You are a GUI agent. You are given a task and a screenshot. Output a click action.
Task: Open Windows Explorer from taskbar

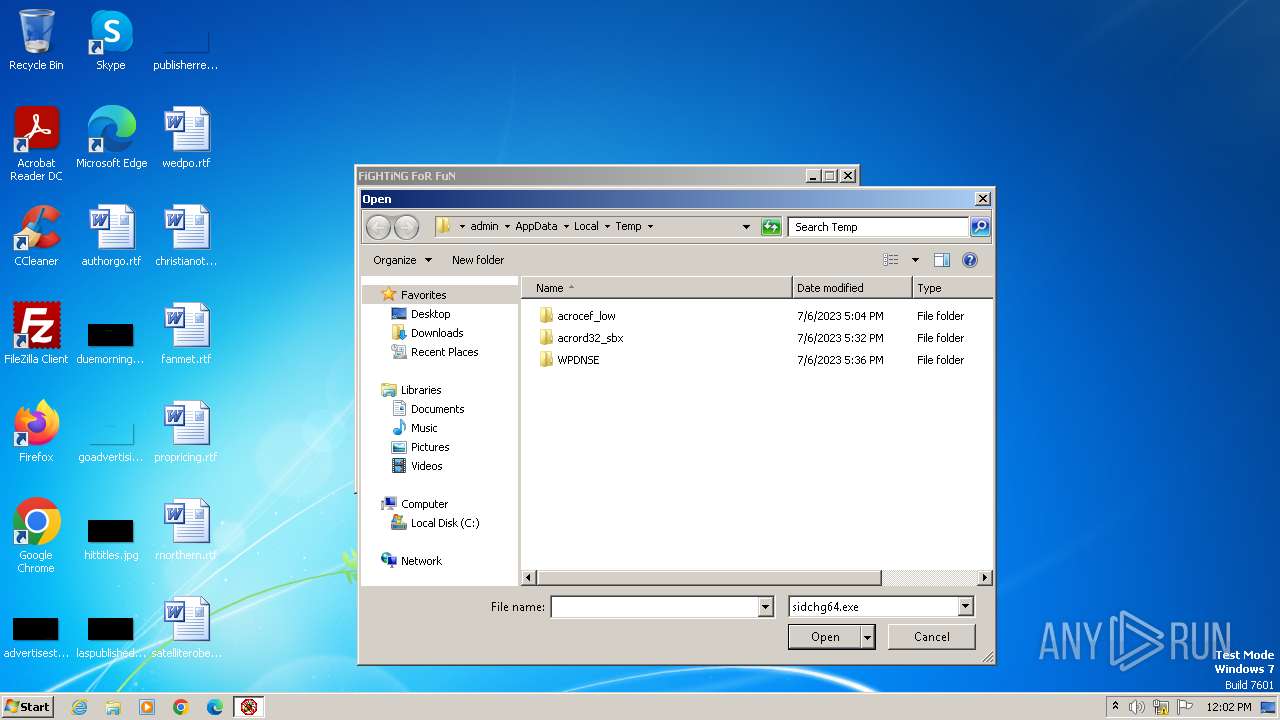coord(113,707)
